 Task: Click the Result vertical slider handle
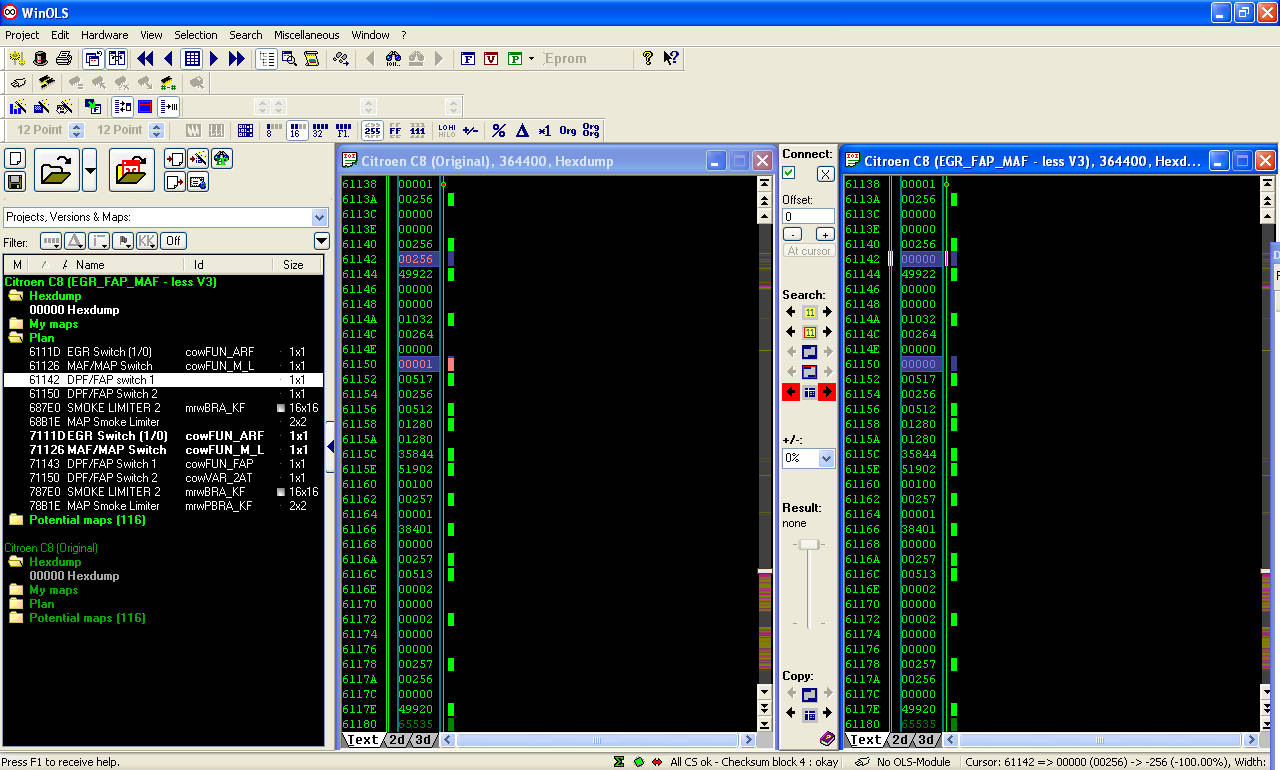tap(809, 544)
